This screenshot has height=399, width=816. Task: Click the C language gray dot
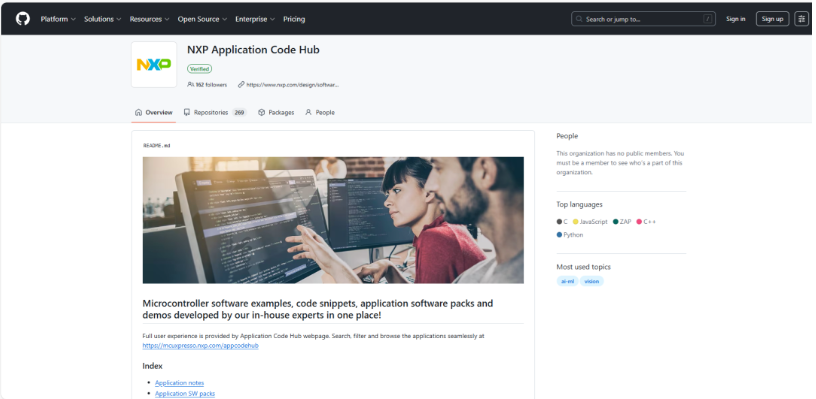tap(559, 222)
